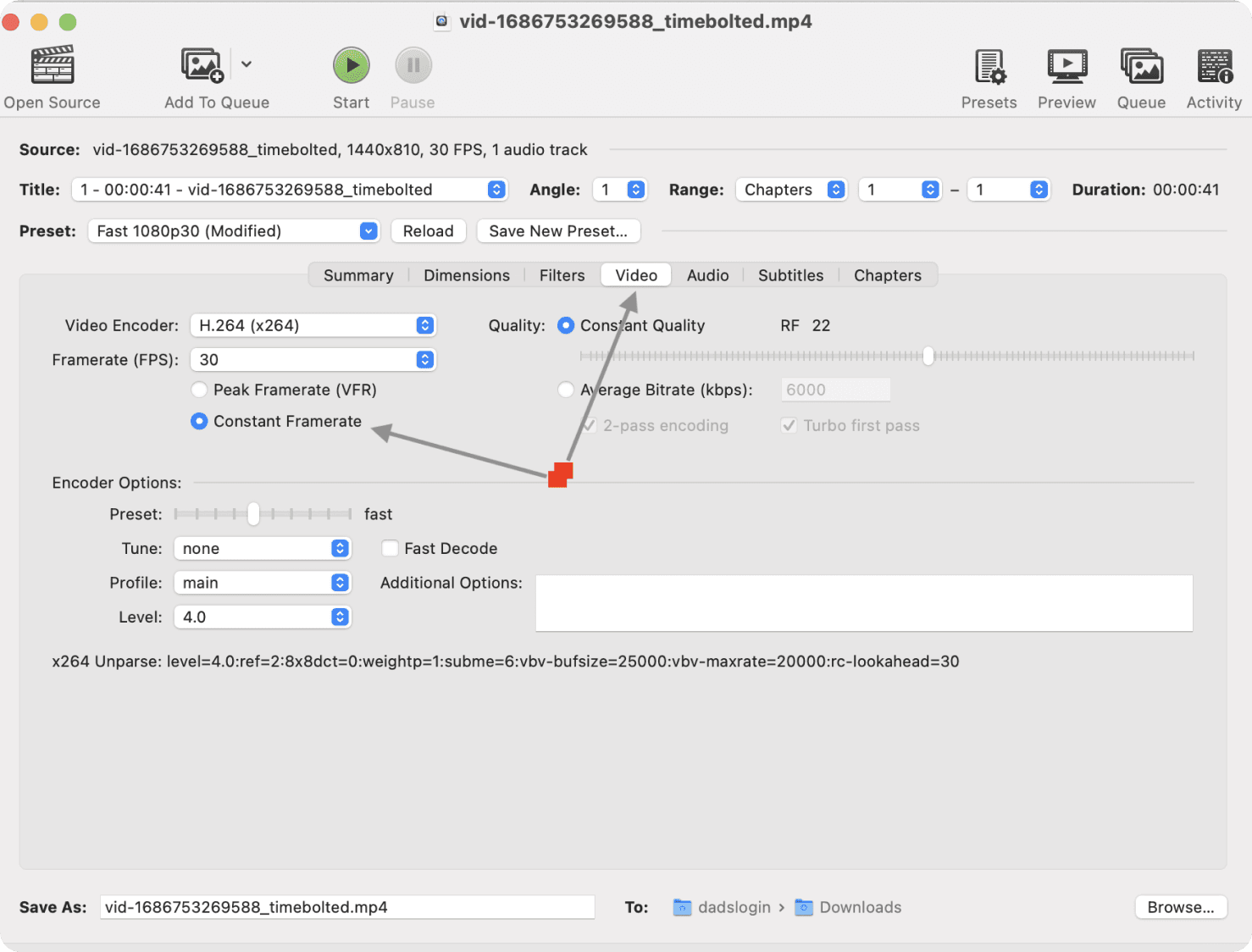
Task: Click the Duration 00:00:41 value
Action: click(1186, 190)
